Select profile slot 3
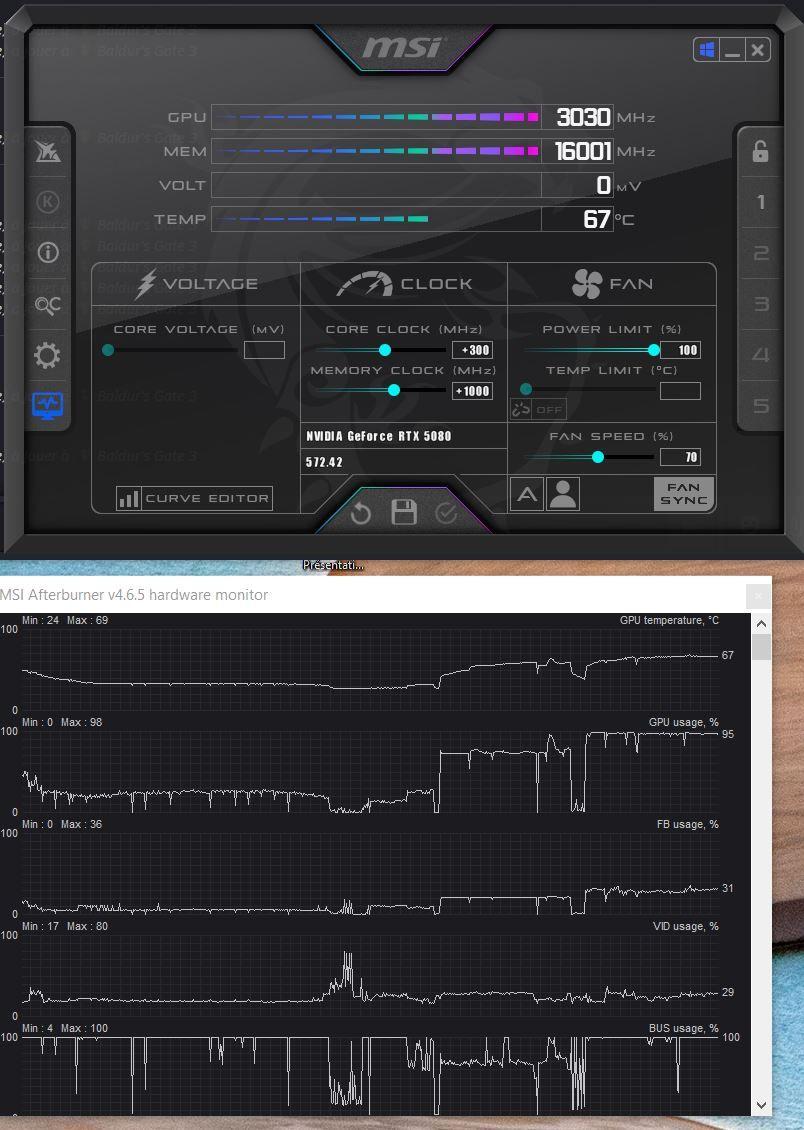 point(760,305)
